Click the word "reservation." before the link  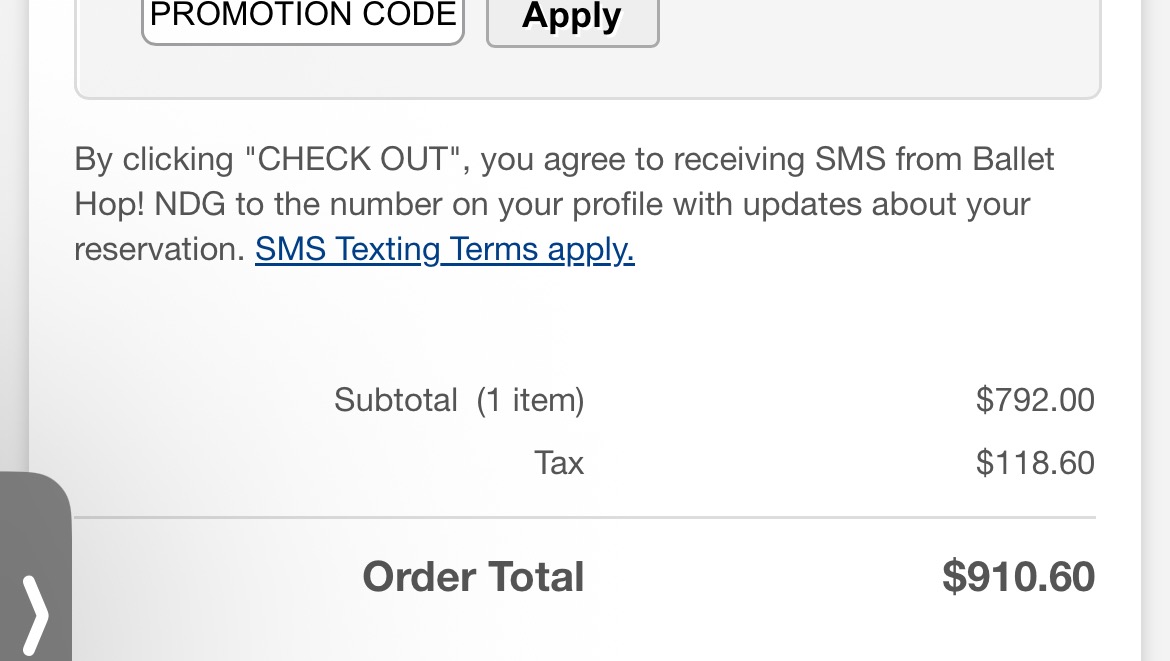159,249
